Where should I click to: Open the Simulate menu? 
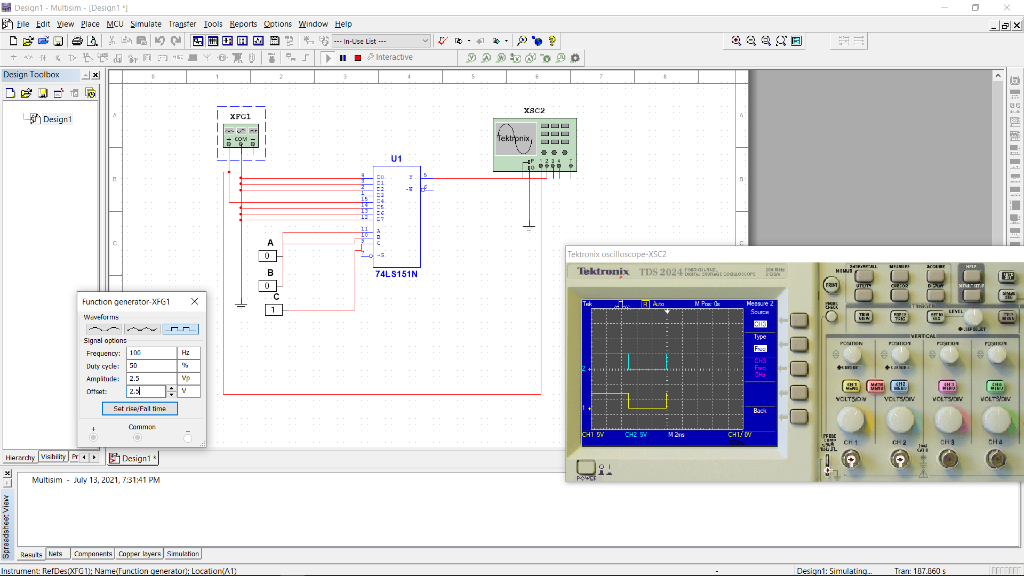pos(146,23)
